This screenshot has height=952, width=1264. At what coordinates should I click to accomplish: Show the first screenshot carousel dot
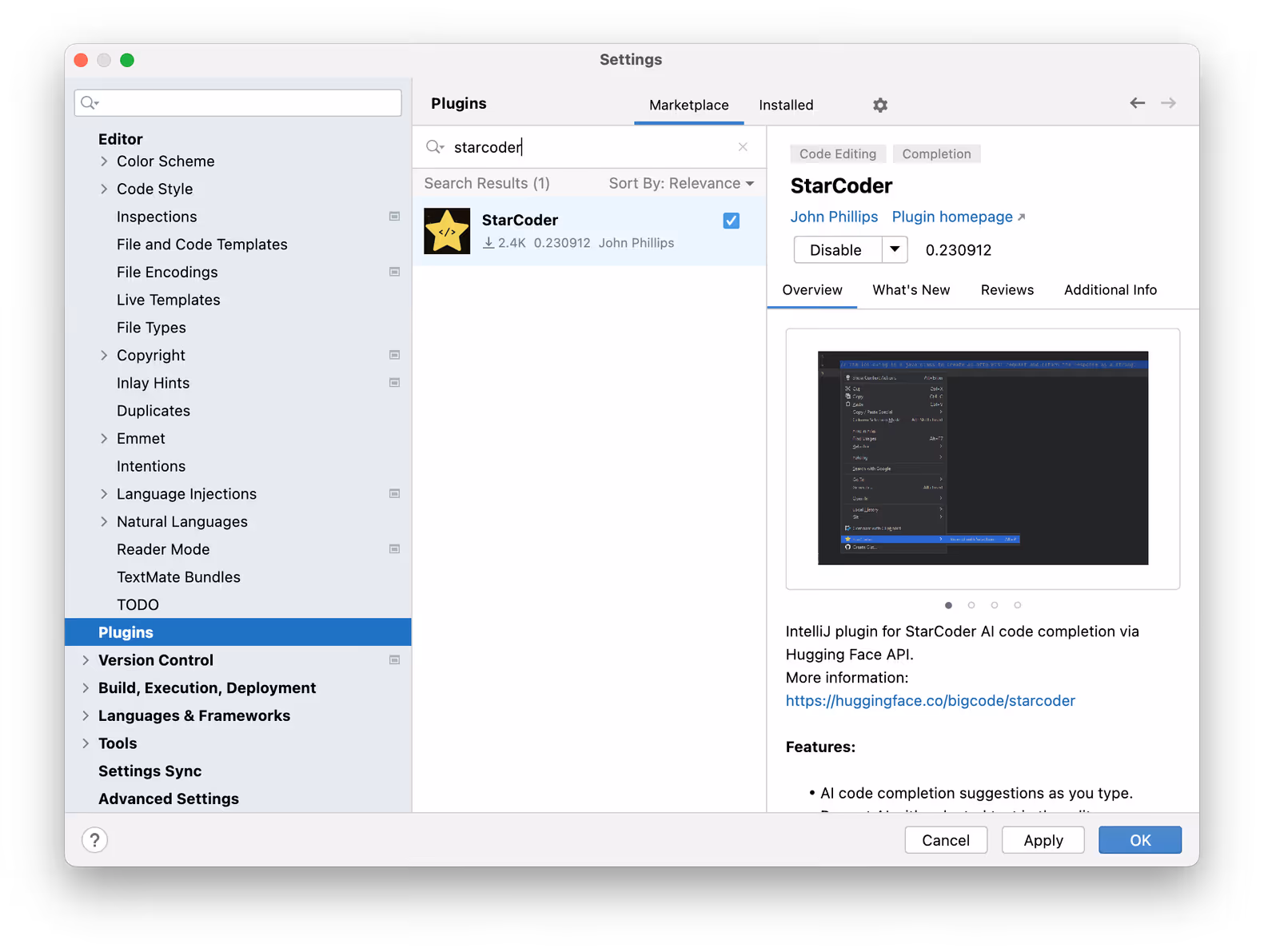pyautogui.click(x=948, y=605)
